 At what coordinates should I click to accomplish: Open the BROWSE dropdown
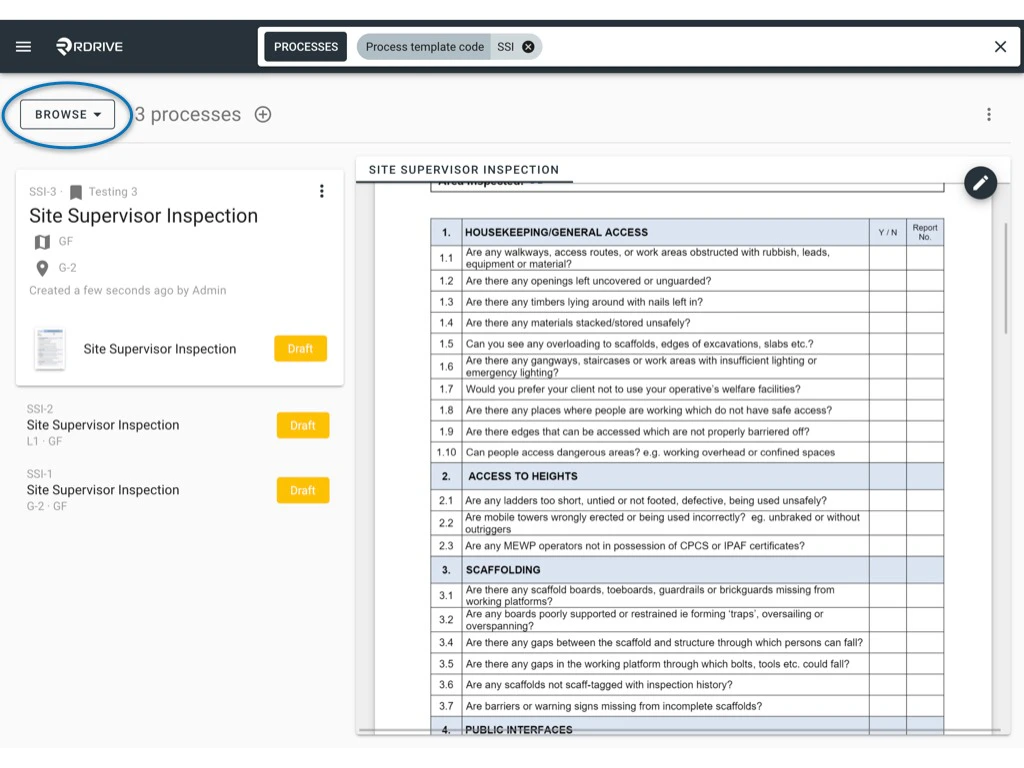(67, 114)
